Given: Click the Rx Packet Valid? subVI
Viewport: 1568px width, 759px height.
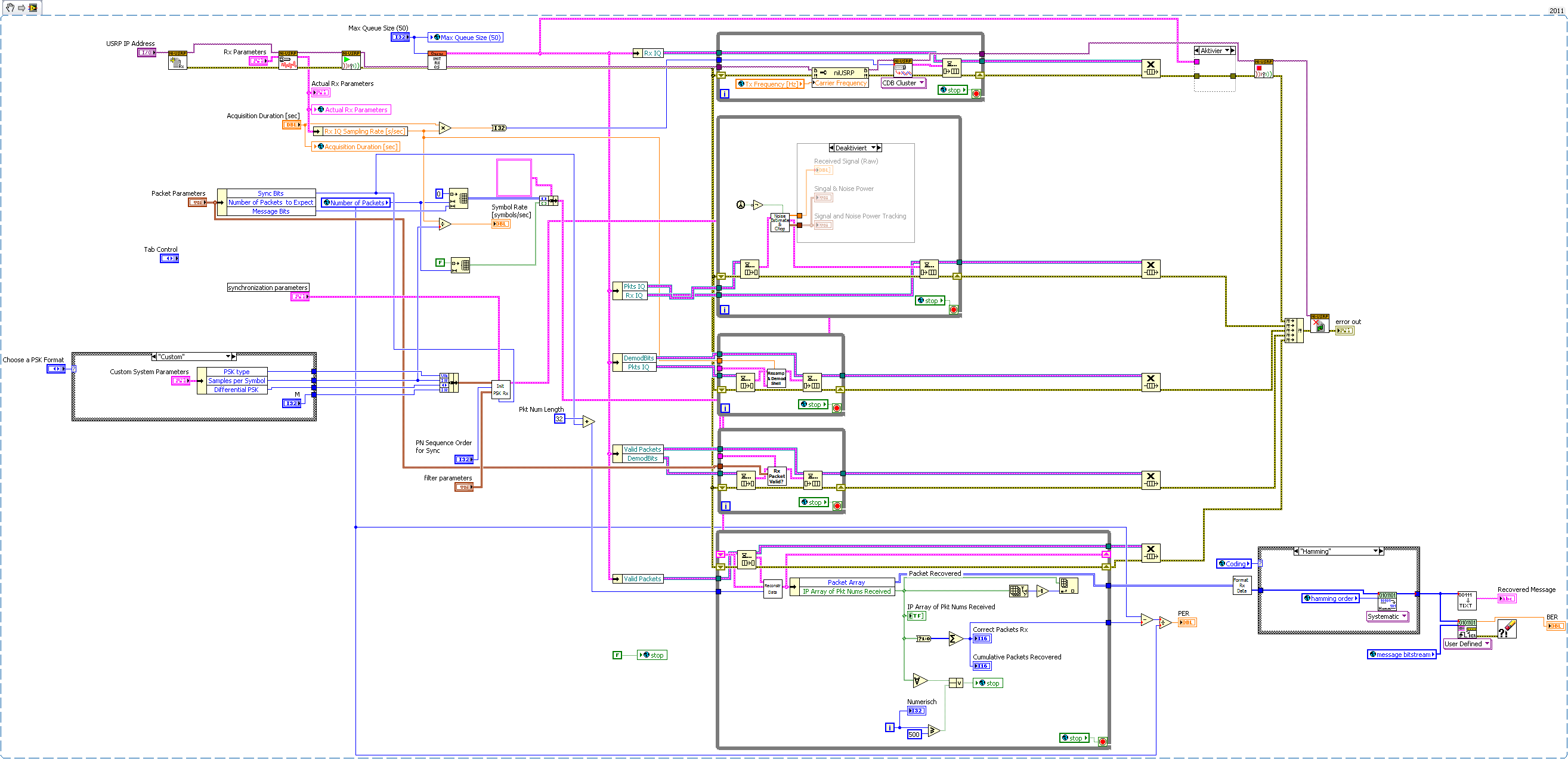Looking at the screenshot, I should click(777, 476).
